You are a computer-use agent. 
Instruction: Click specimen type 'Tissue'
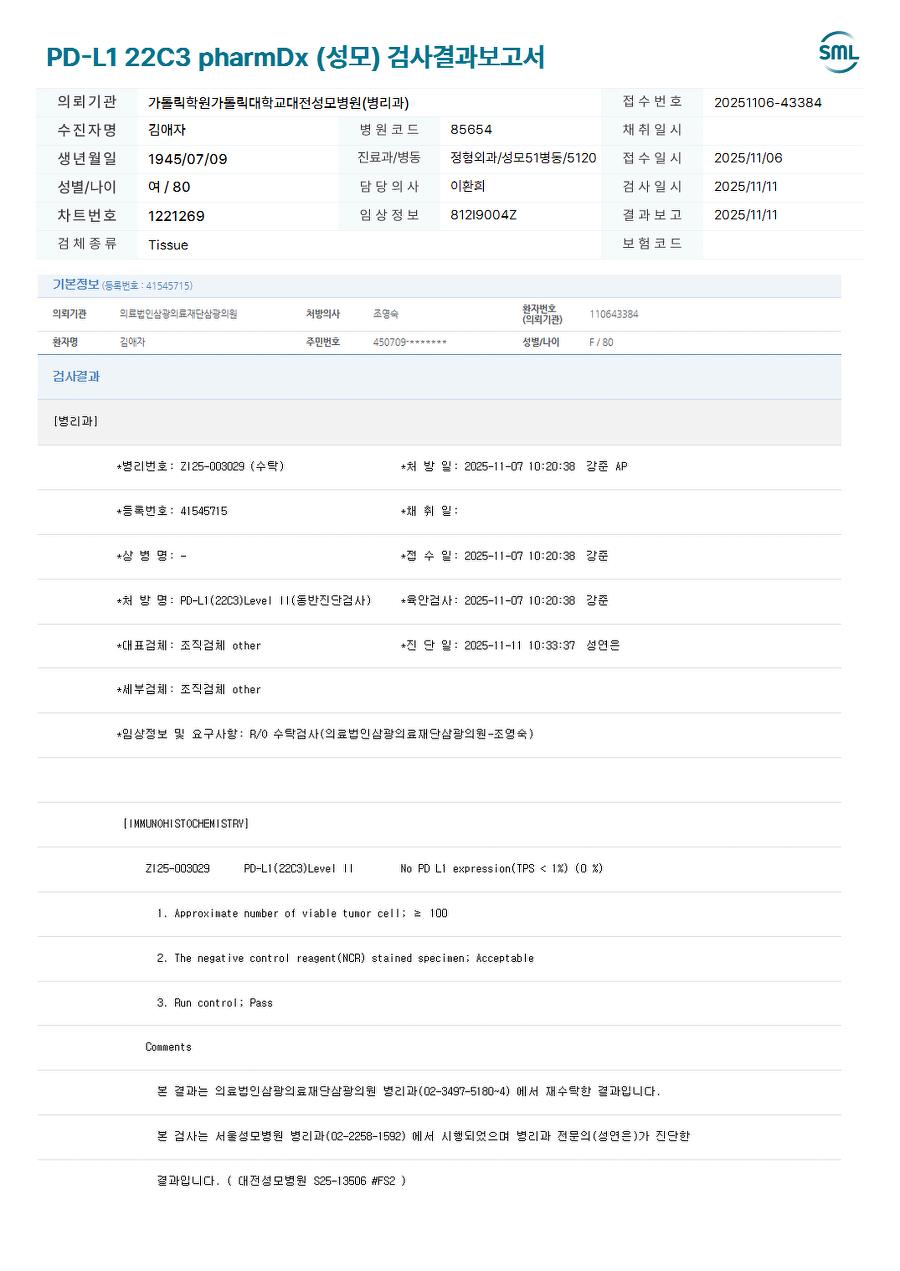click(168, 245)
